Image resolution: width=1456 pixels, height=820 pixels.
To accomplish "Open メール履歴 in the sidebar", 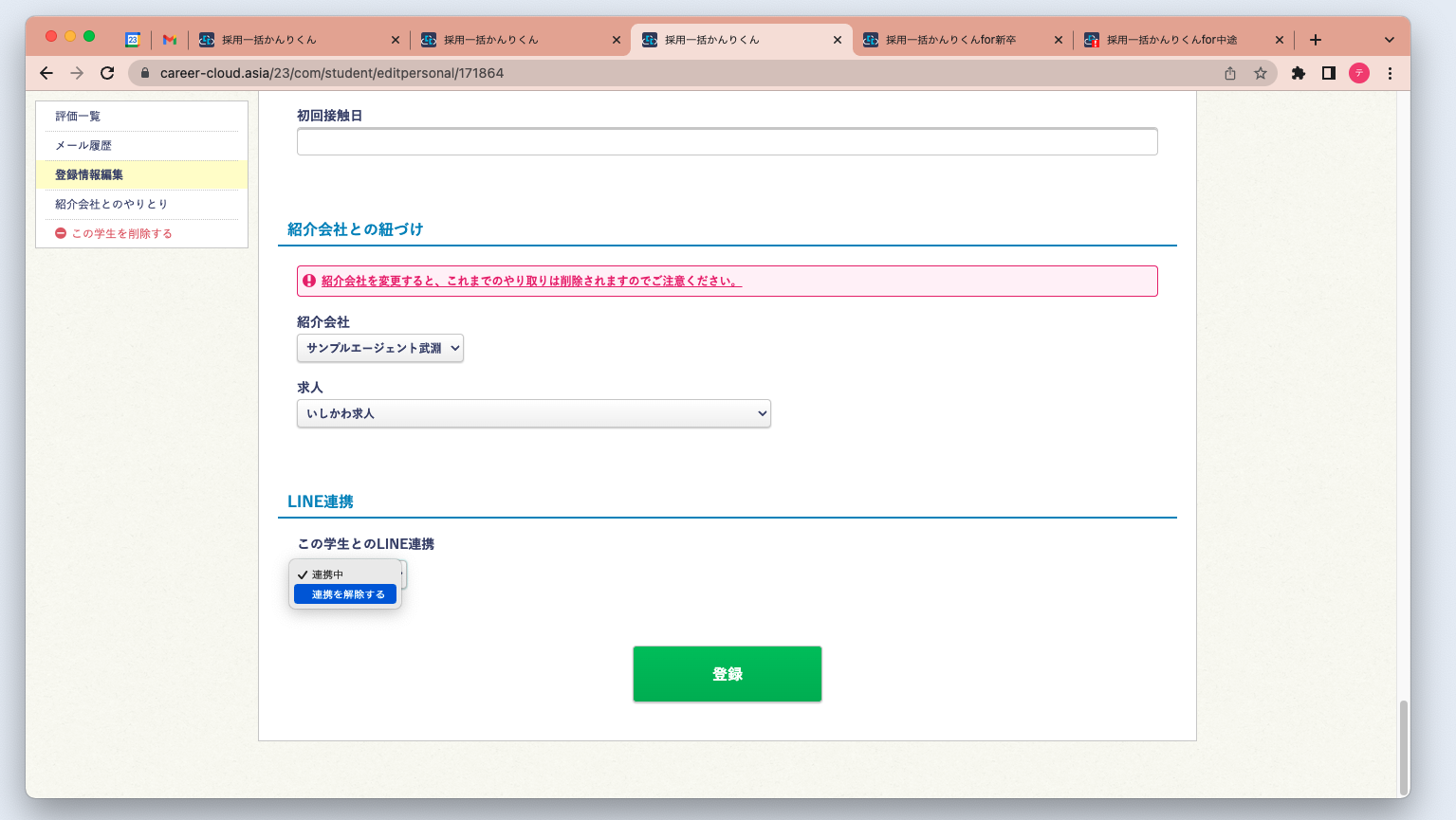I will click(83, 145).
